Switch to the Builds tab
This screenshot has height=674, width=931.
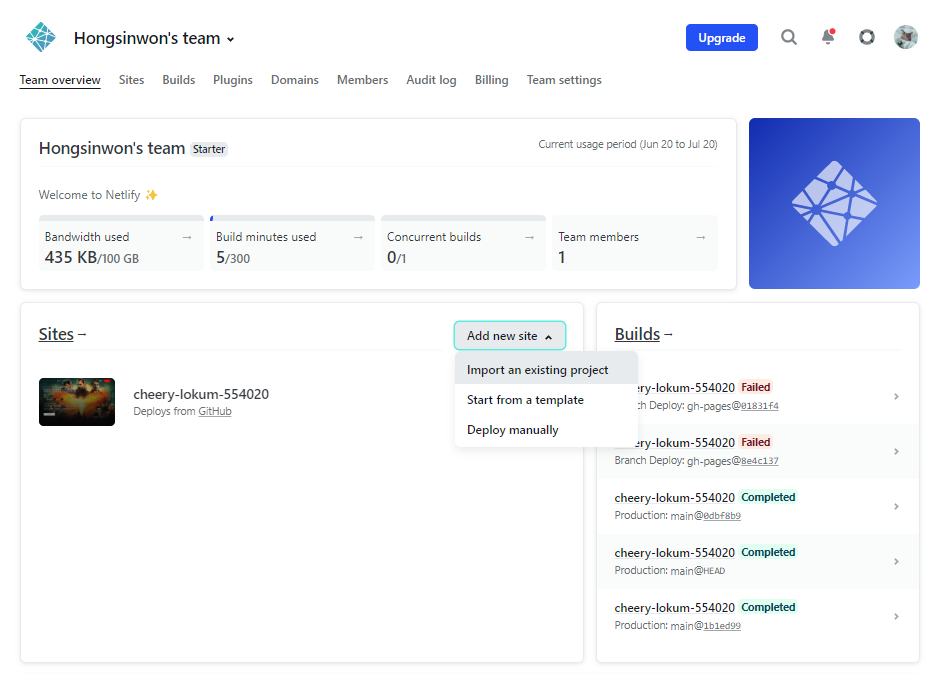pyautogui.click(x=179, y=80)
